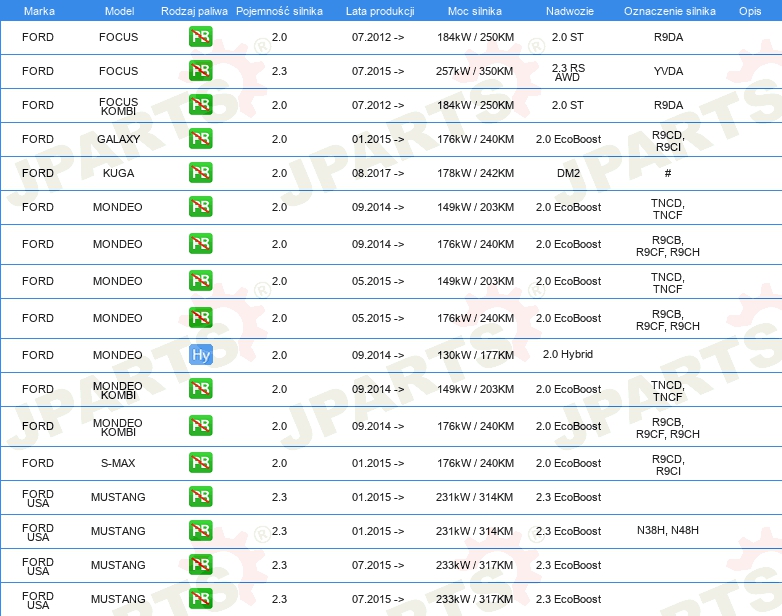Click the petrol fuel icon in the GALAXY row
Viewport: 782px width, 616px height.
200,139
